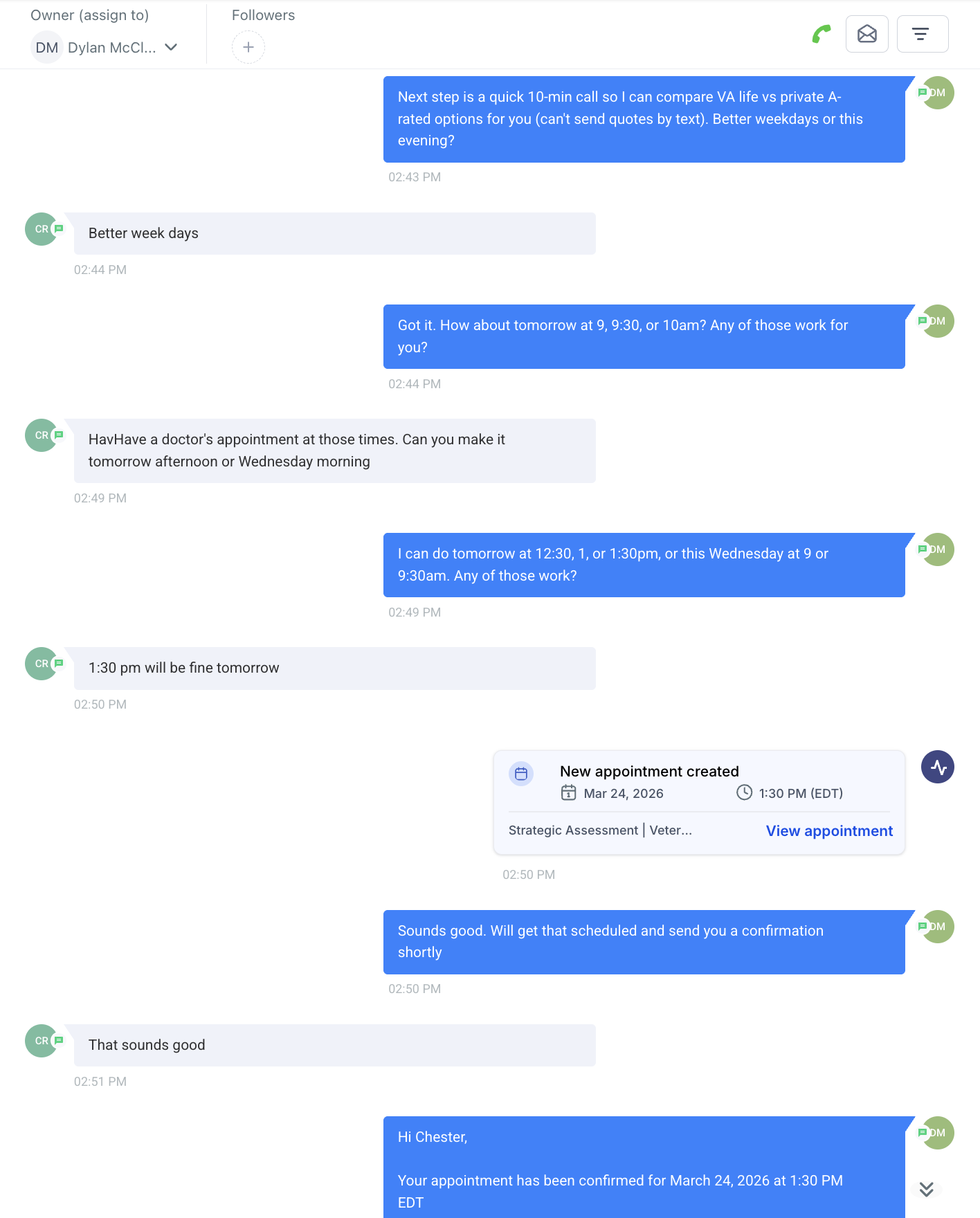
Task: Click the activity pulse icon beside appointment card
Action: (x=938, y=767)
